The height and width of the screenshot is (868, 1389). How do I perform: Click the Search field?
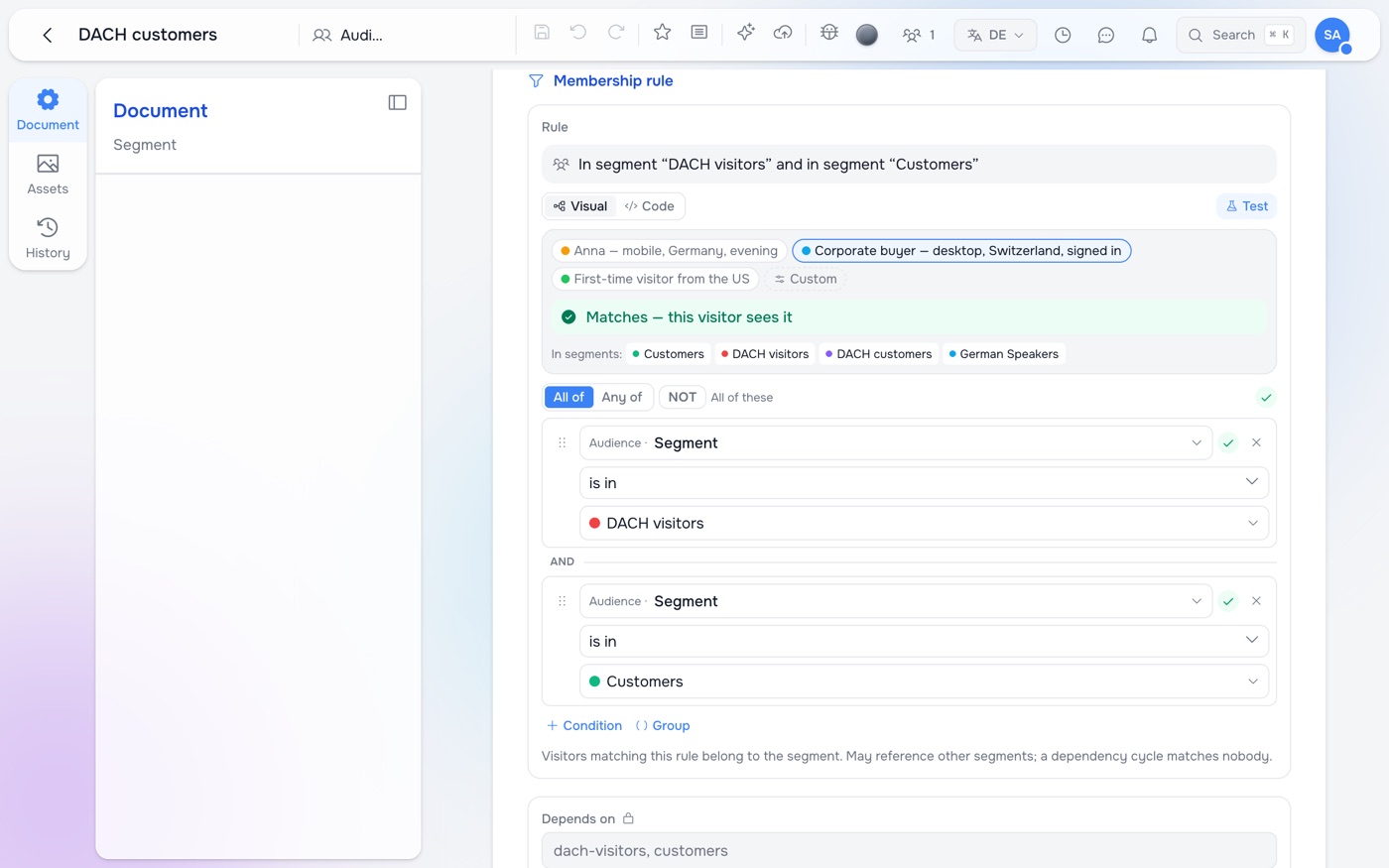(x=1240, y=35)
